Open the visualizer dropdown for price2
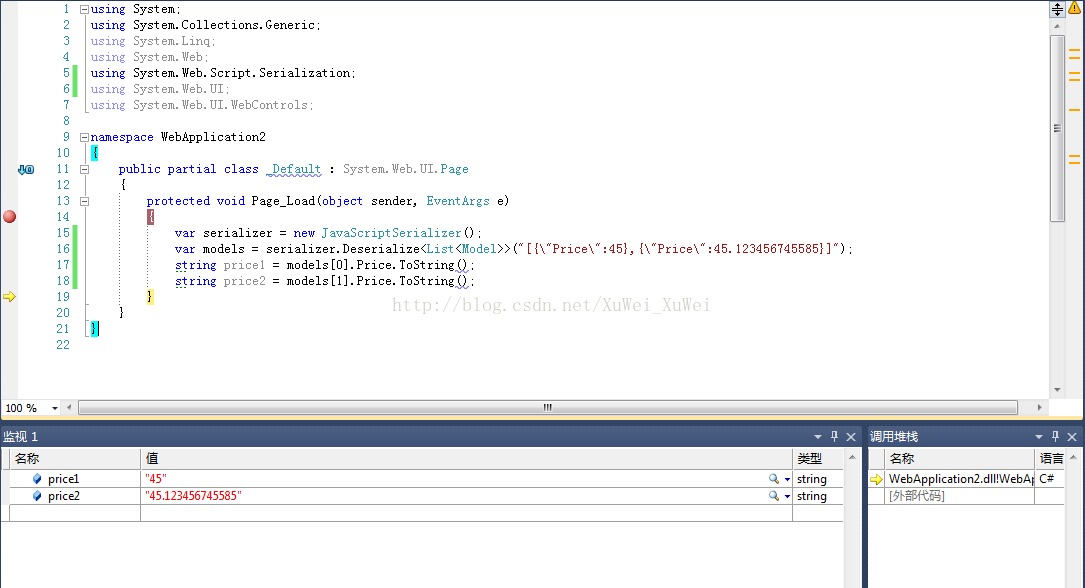Image resolution: width=1085 pixels, height=588 pixels. tap(787, 497)
